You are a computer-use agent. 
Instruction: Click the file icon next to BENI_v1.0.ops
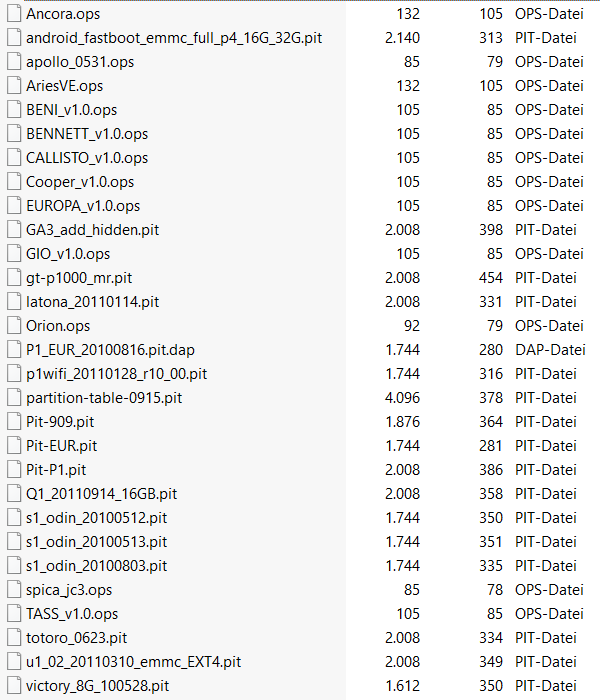click(x=13, y=110)
